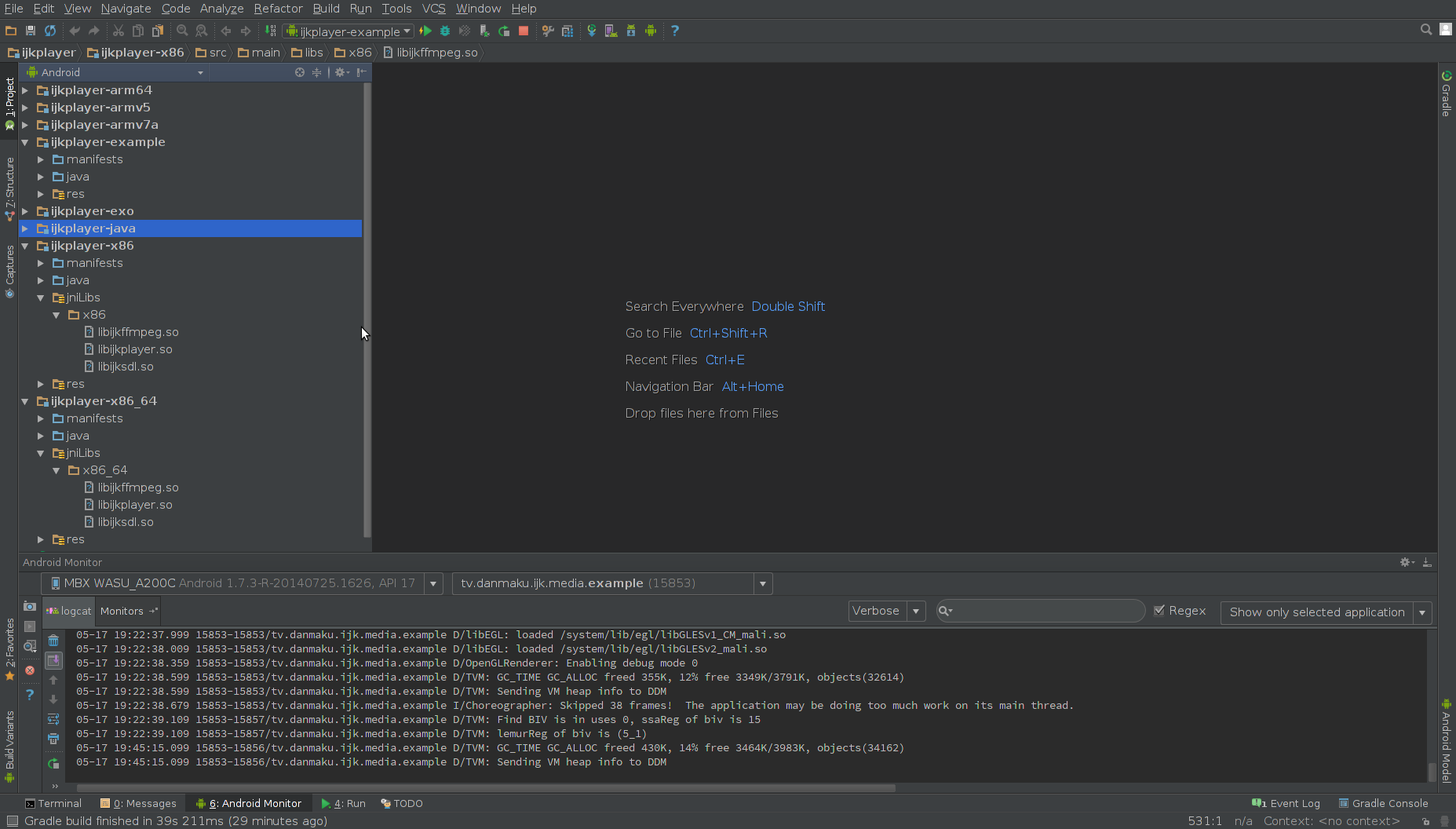Stop the running app with red square
Screen dimensions: 1456x829
tap(524, 31)
